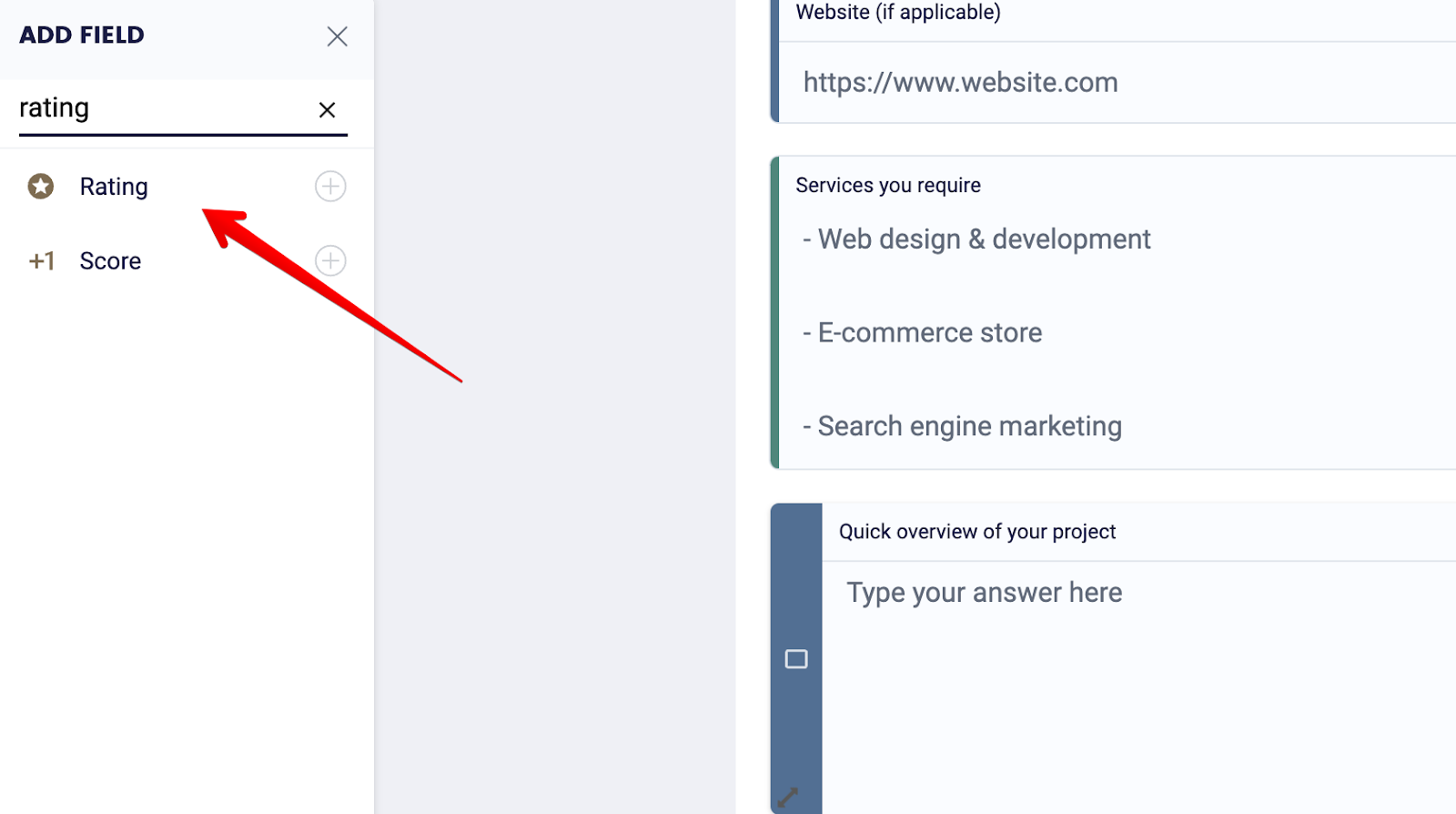Click the Type your answer here text area
Viewport: 1456px width, 814px height.
click(1139, 687)
